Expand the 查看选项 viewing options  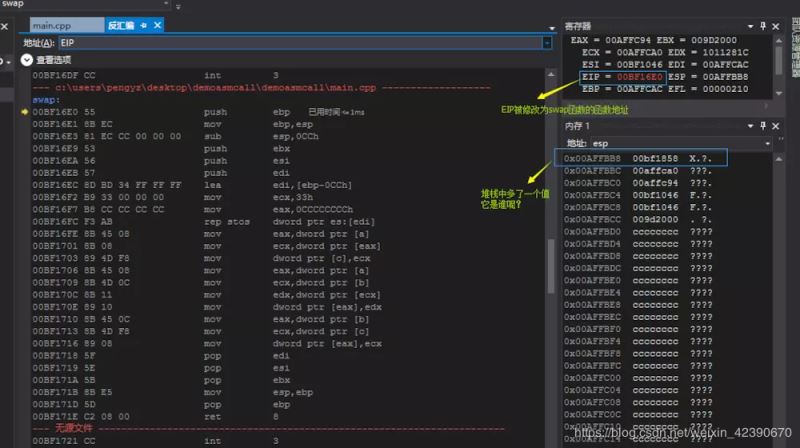click(x=27, y=60)
